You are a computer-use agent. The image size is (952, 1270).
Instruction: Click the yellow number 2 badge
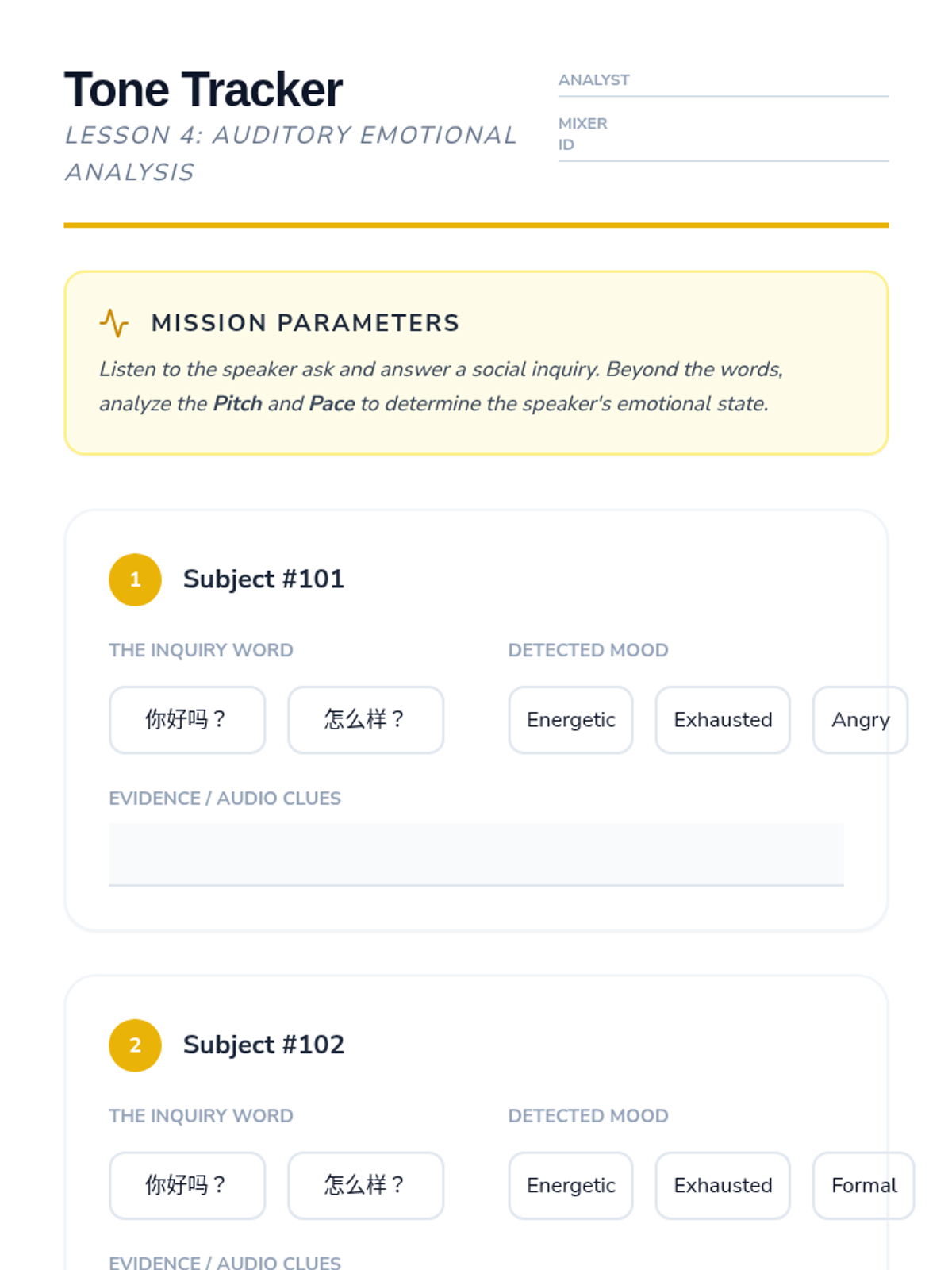coord(135,1045)
